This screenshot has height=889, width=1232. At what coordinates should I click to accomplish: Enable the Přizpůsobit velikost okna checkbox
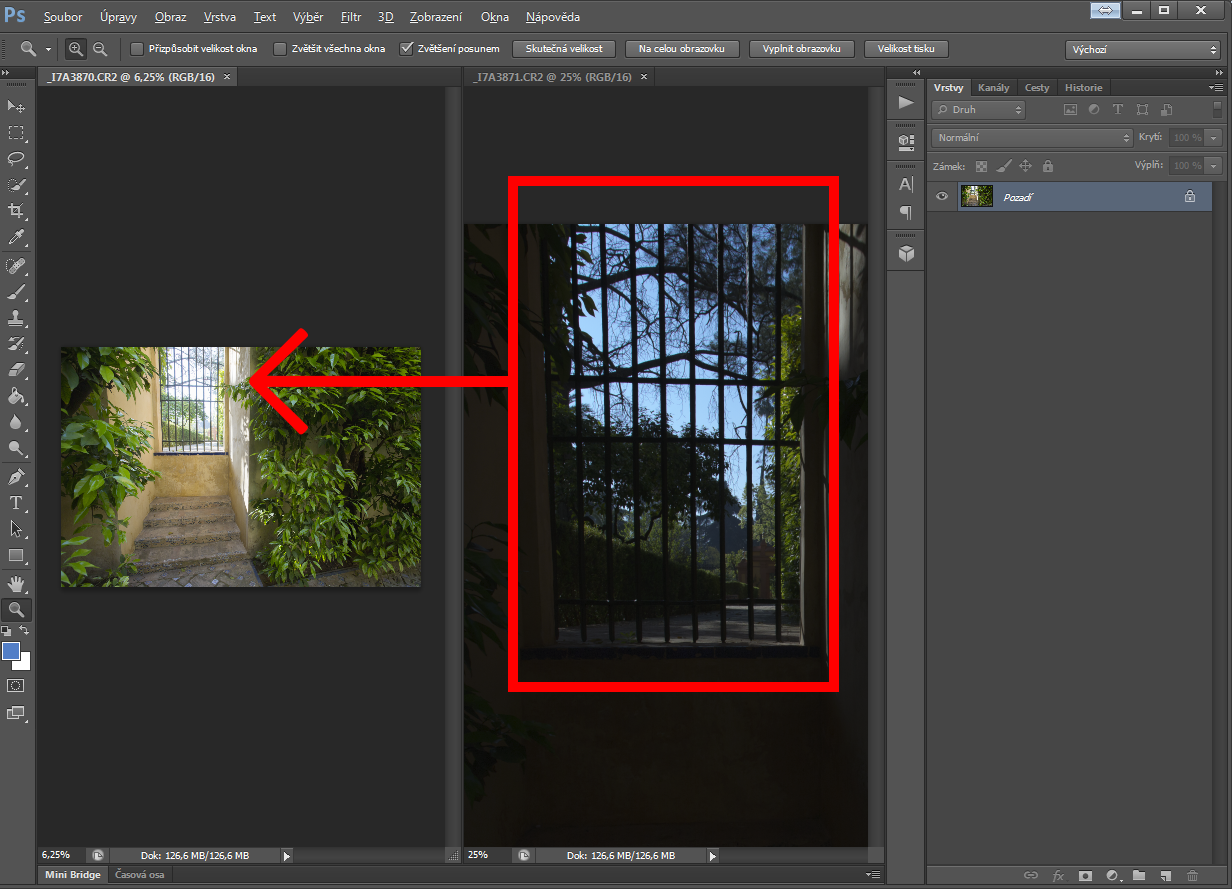point(137,49)
